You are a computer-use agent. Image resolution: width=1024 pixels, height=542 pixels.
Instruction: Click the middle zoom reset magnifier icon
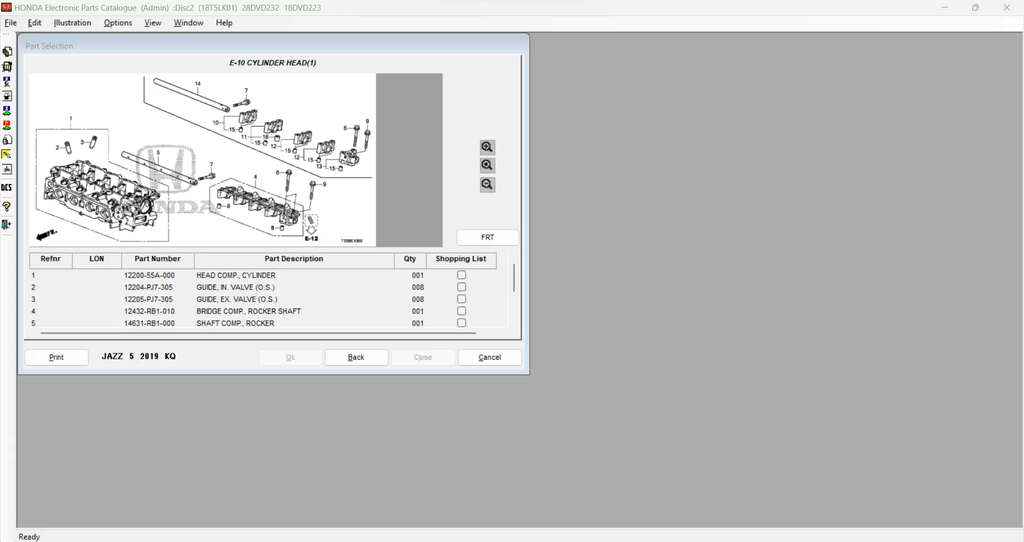click(x=487, y=166)
